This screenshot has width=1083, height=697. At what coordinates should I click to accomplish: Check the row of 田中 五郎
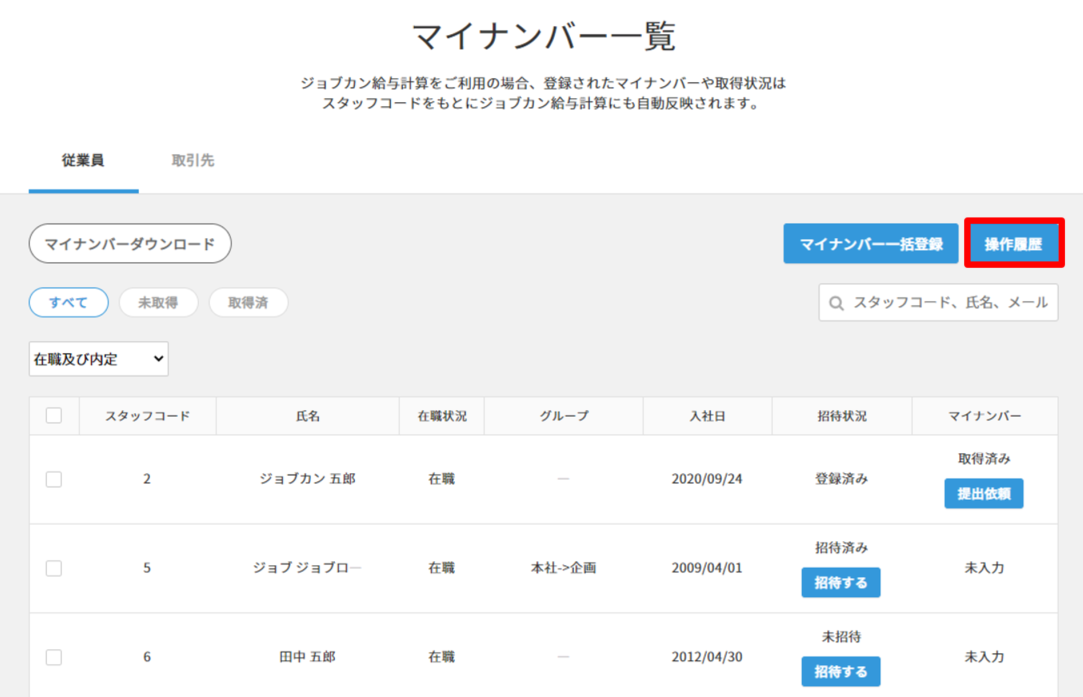(x=54, y=657)
